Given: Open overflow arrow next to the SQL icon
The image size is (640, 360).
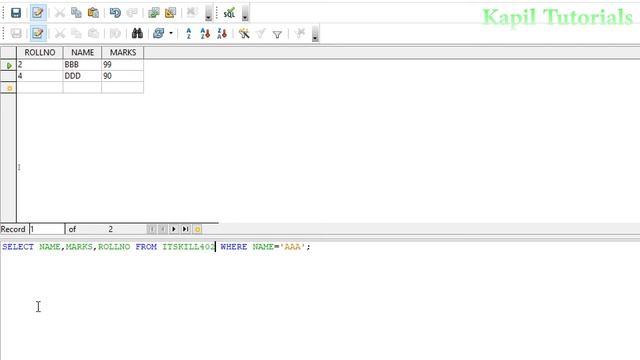Looking at the screenshot, I should pos(245,14).
